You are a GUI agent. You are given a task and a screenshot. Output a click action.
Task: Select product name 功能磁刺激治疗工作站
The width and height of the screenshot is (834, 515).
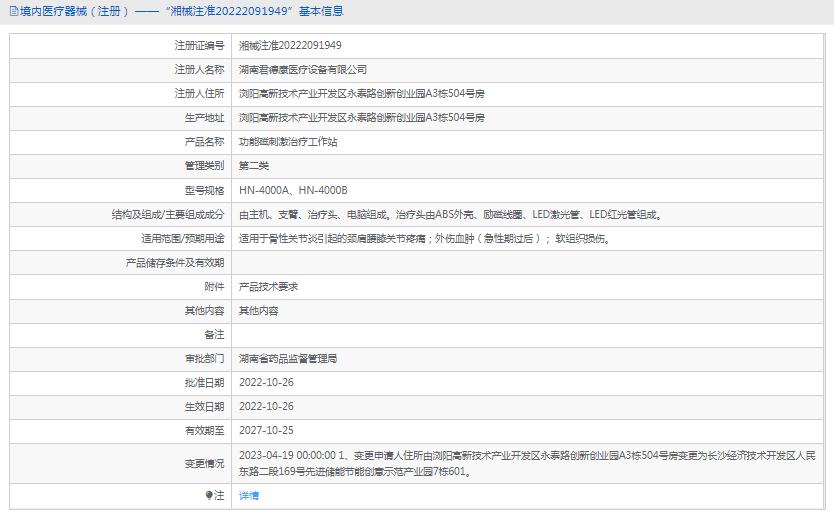[x=288, y=142]
